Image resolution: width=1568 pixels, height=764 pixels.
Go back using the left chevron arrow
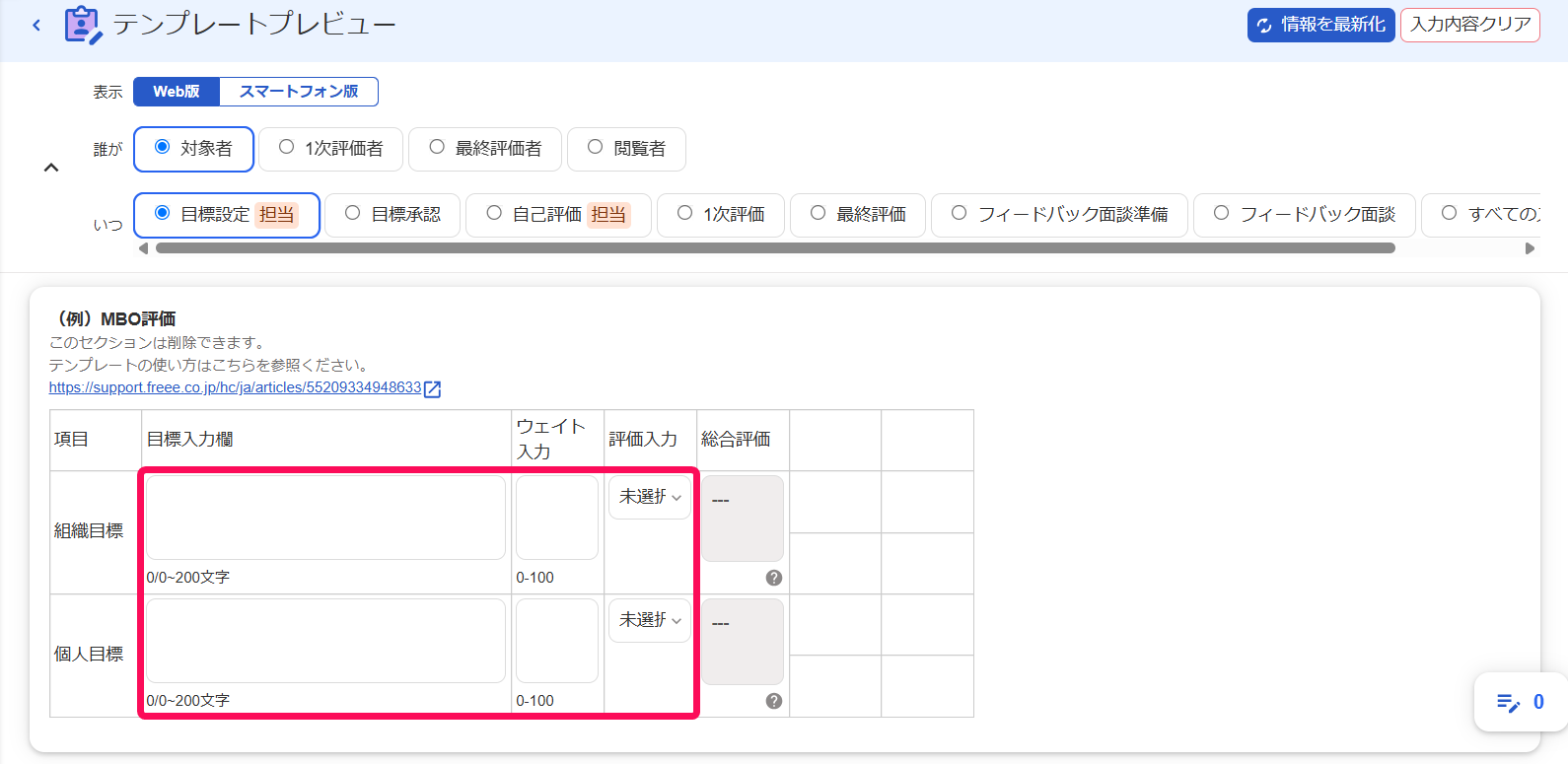tap(36, 26)
